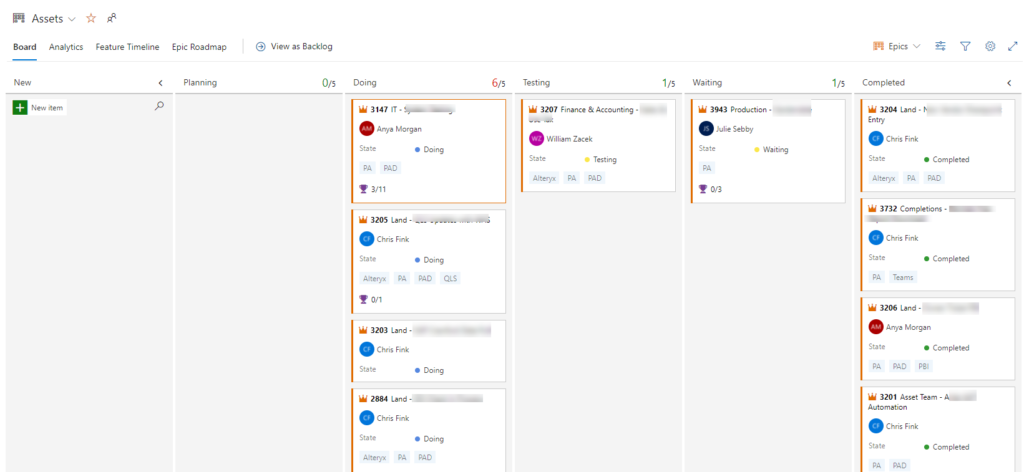Open the Epics backlog level dropdown

[x=897, y=46]
